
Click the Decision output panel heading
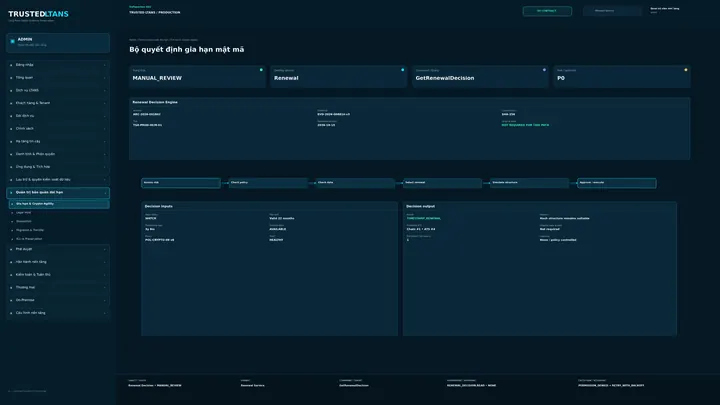tap(420, 207)
